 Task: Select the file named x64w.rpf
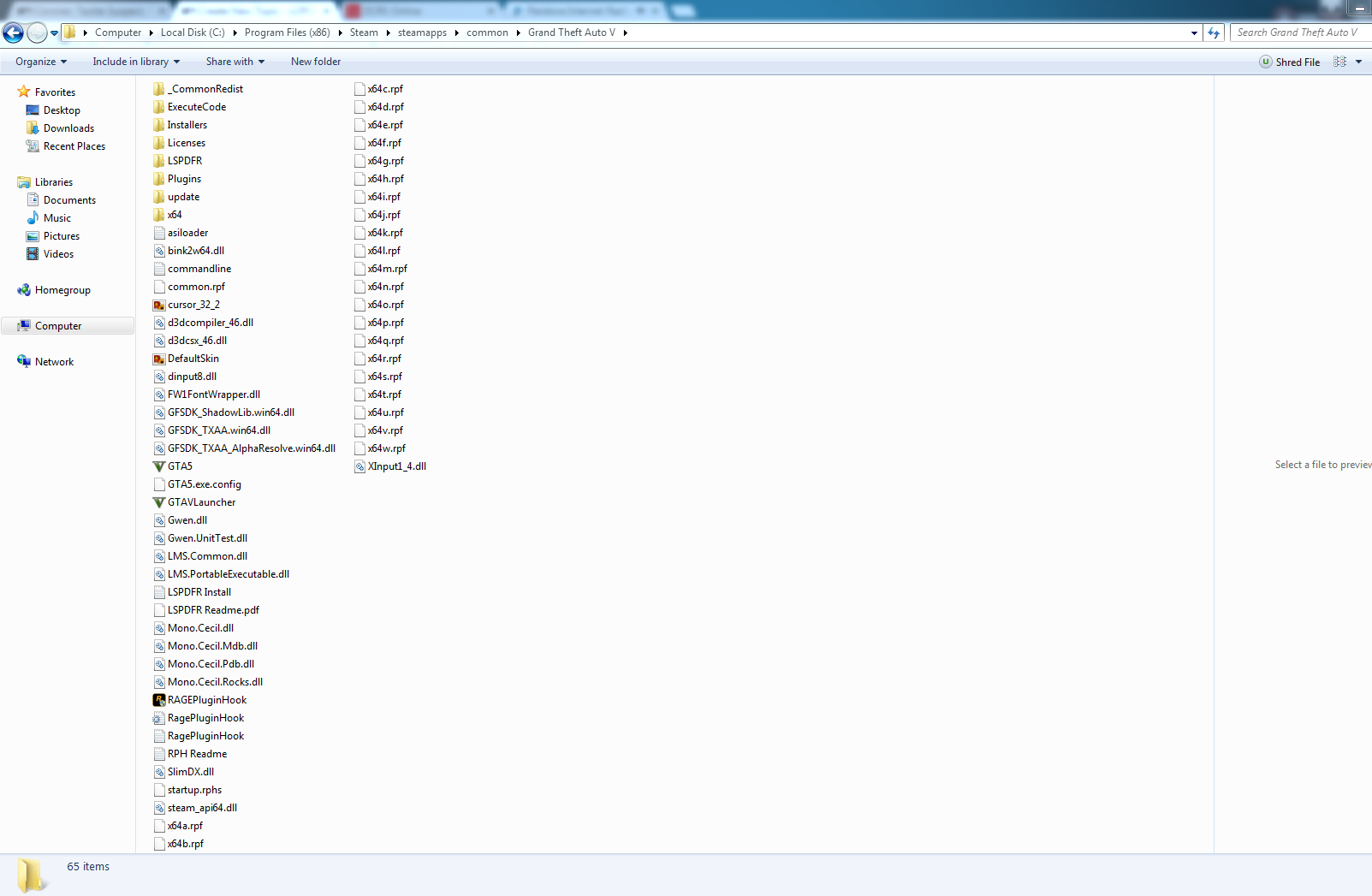click(387, 448)
